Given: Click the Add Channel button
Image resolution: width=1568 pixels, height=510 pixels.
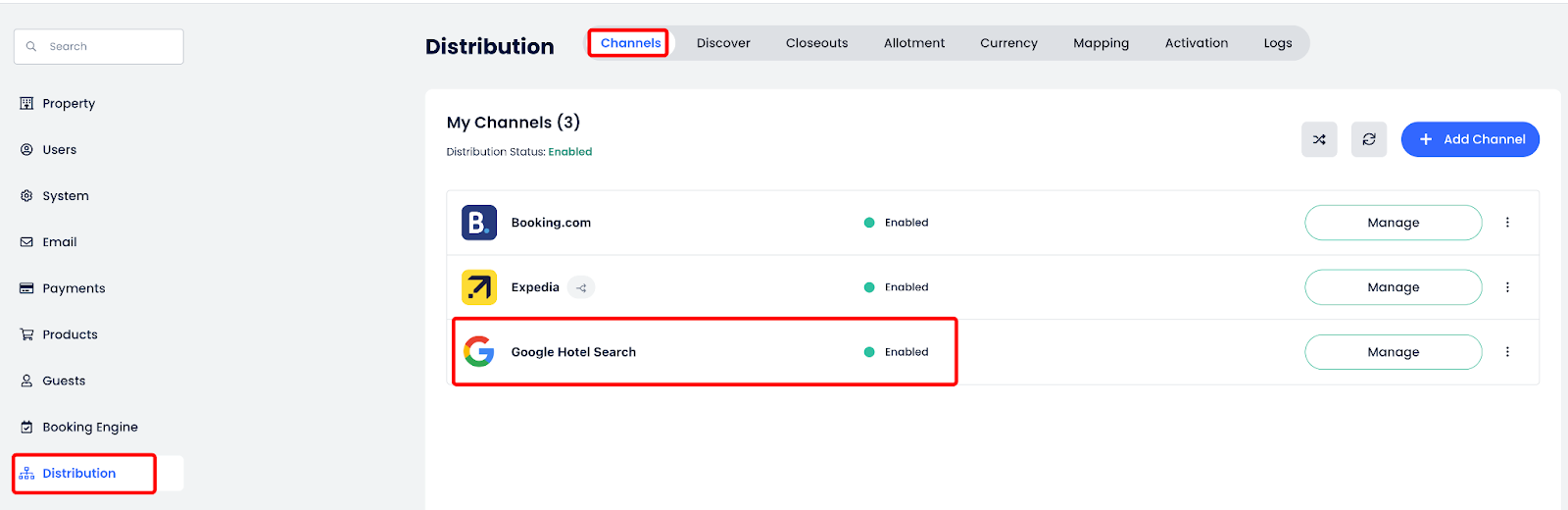Looking at the screenshot, I should tap(1470, 139).
